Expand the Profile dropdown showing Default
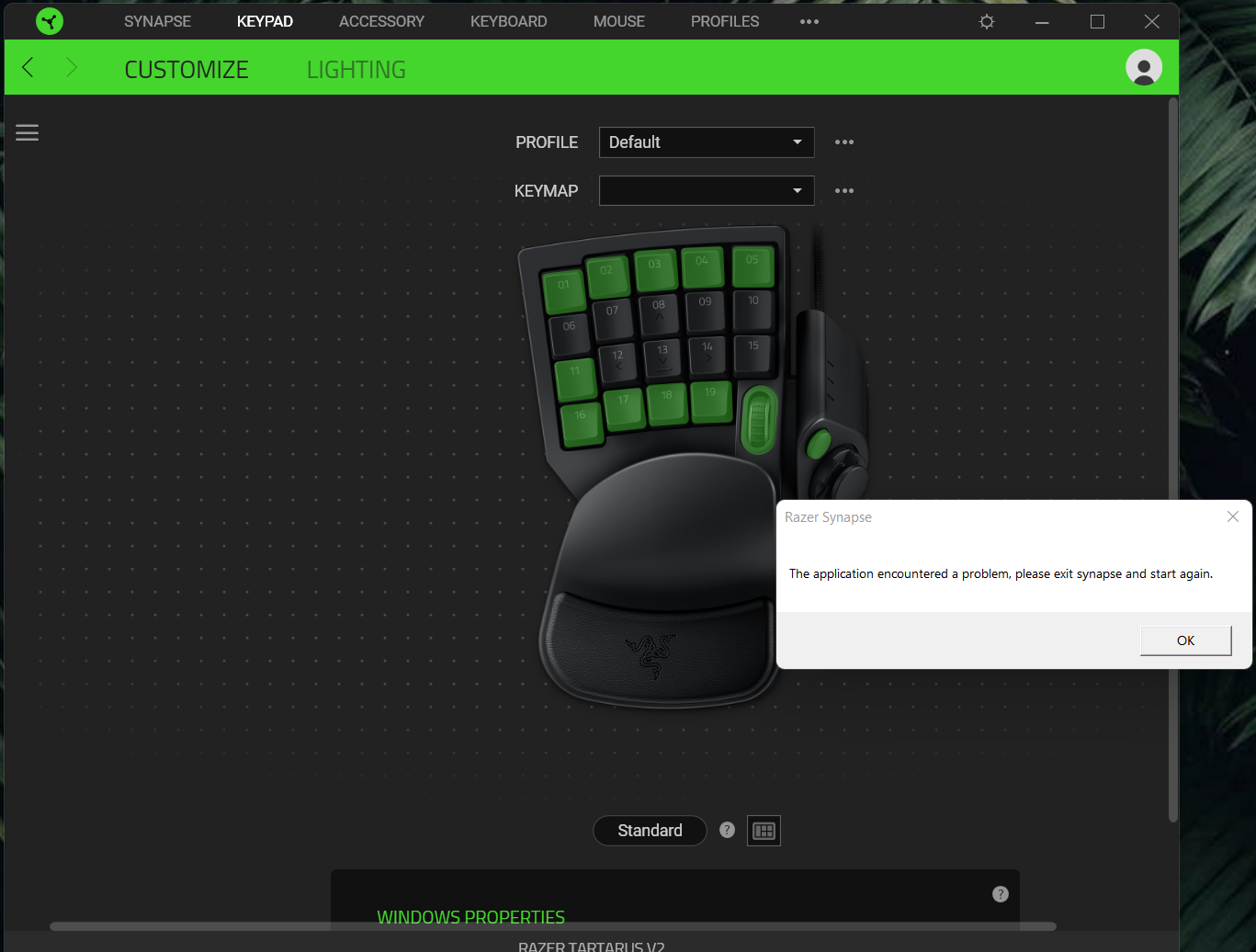 click(707, 142)
